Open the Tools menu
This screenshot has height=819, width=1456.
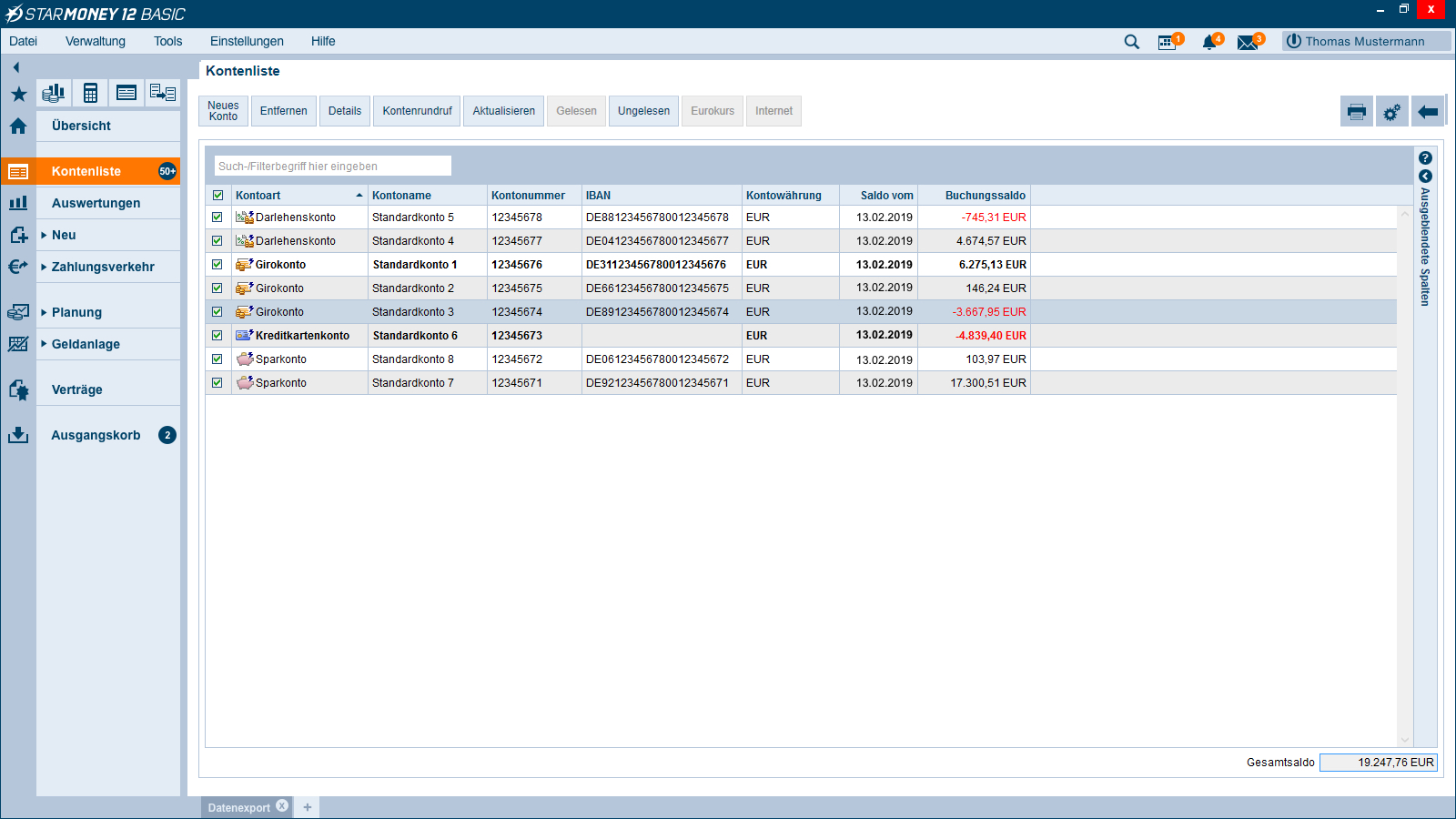(168, 41)
